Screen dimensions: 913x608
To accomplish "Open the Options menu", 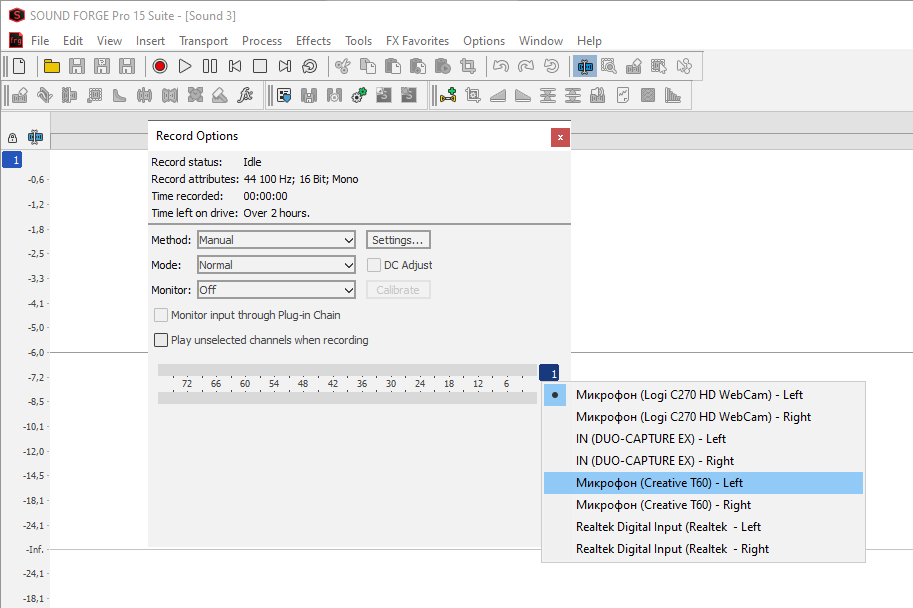I will coord(484,41).
